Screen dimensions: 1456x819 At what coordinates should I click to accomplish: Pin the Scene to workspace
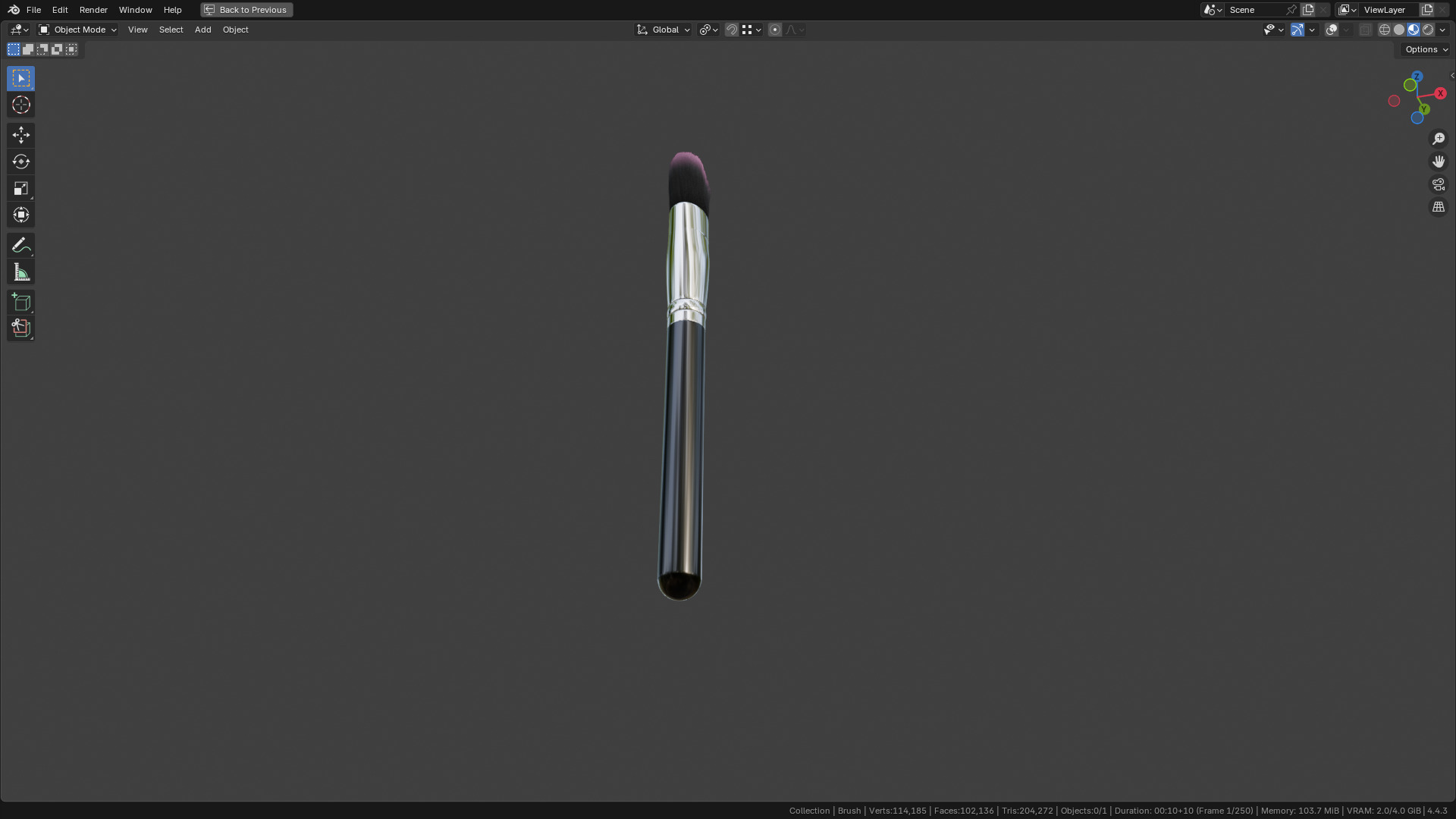[x=1291, y=10]
